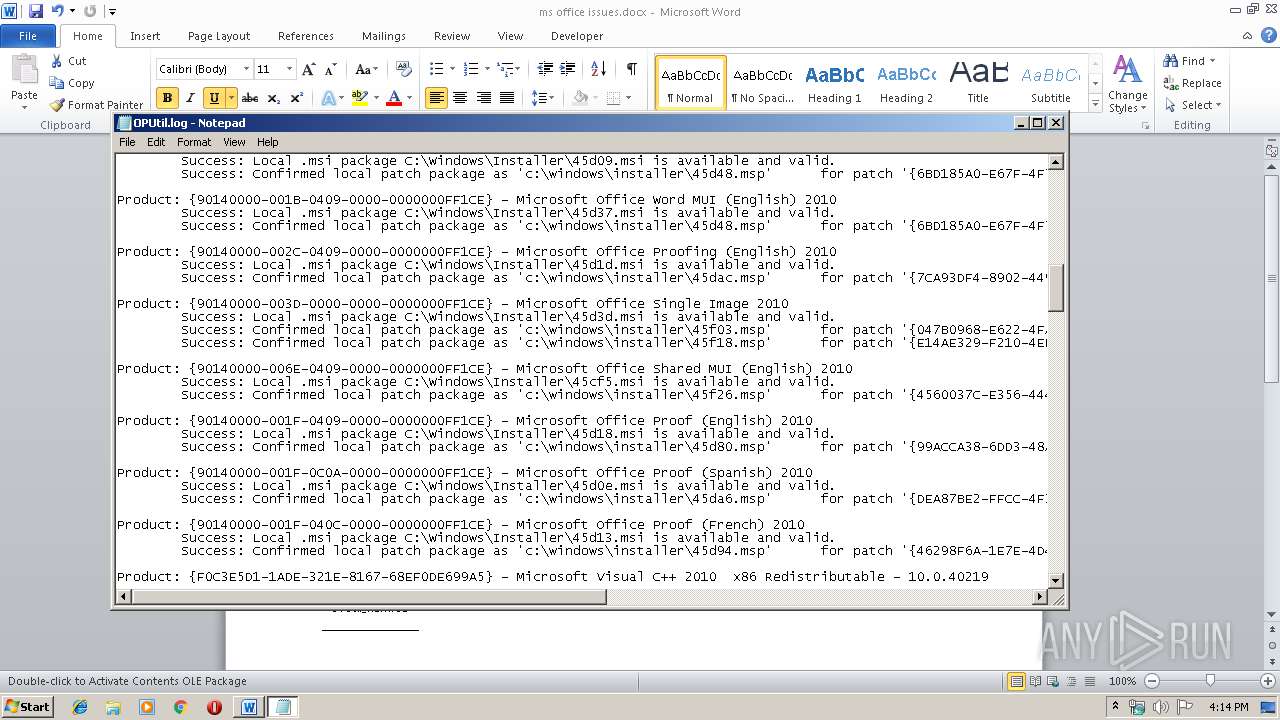Switch to Draft view in the status bar
Image resolution: width=1280 pixels, height=720 pixels.
tap(1089, 681)
